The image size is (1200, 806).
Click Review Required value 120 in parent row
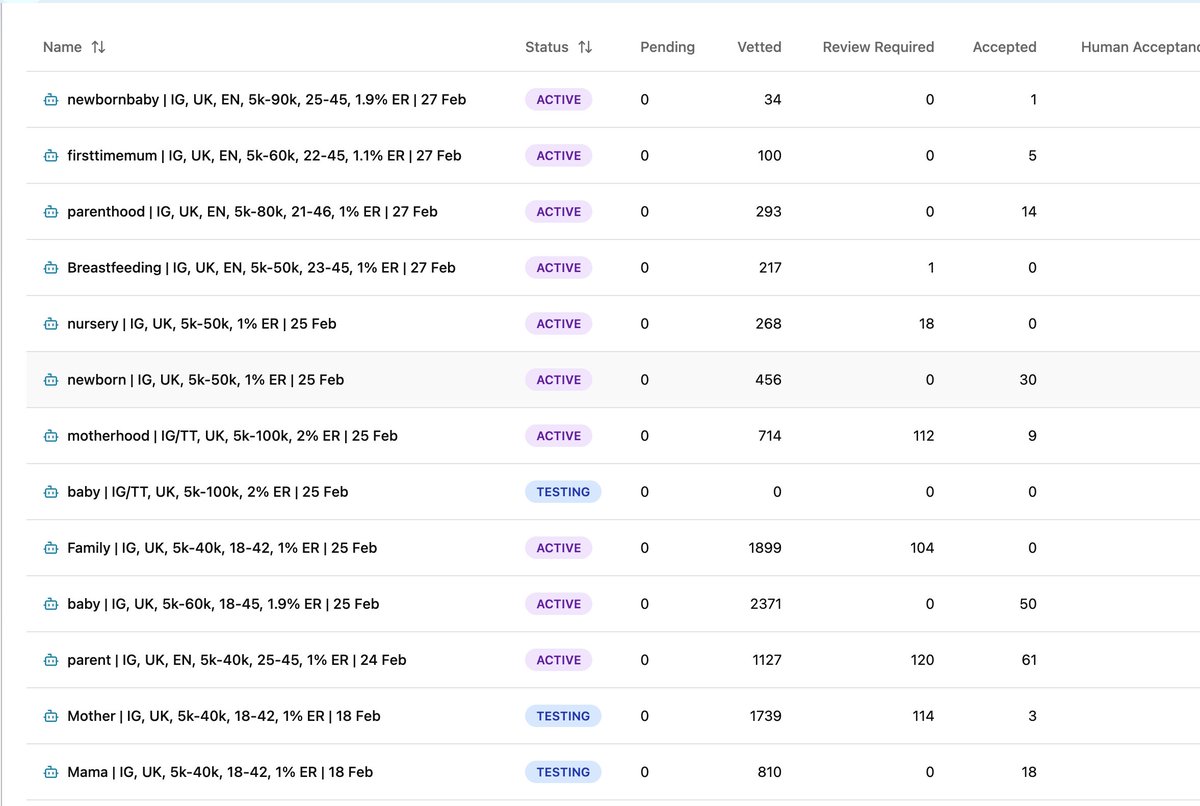pyautogui.click(x=922, y=660)
